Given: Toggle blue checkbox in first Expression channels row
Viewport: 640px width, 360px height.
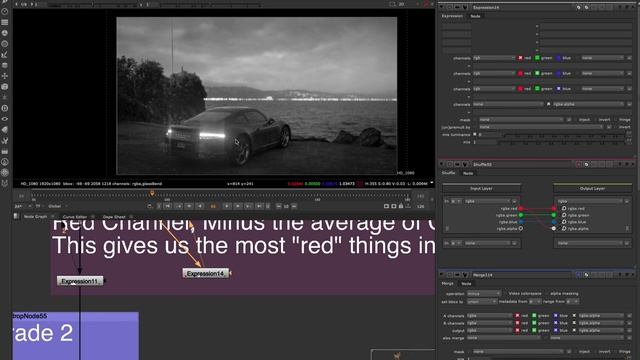Looking at the screenshot, I should (x=558, y=58).
